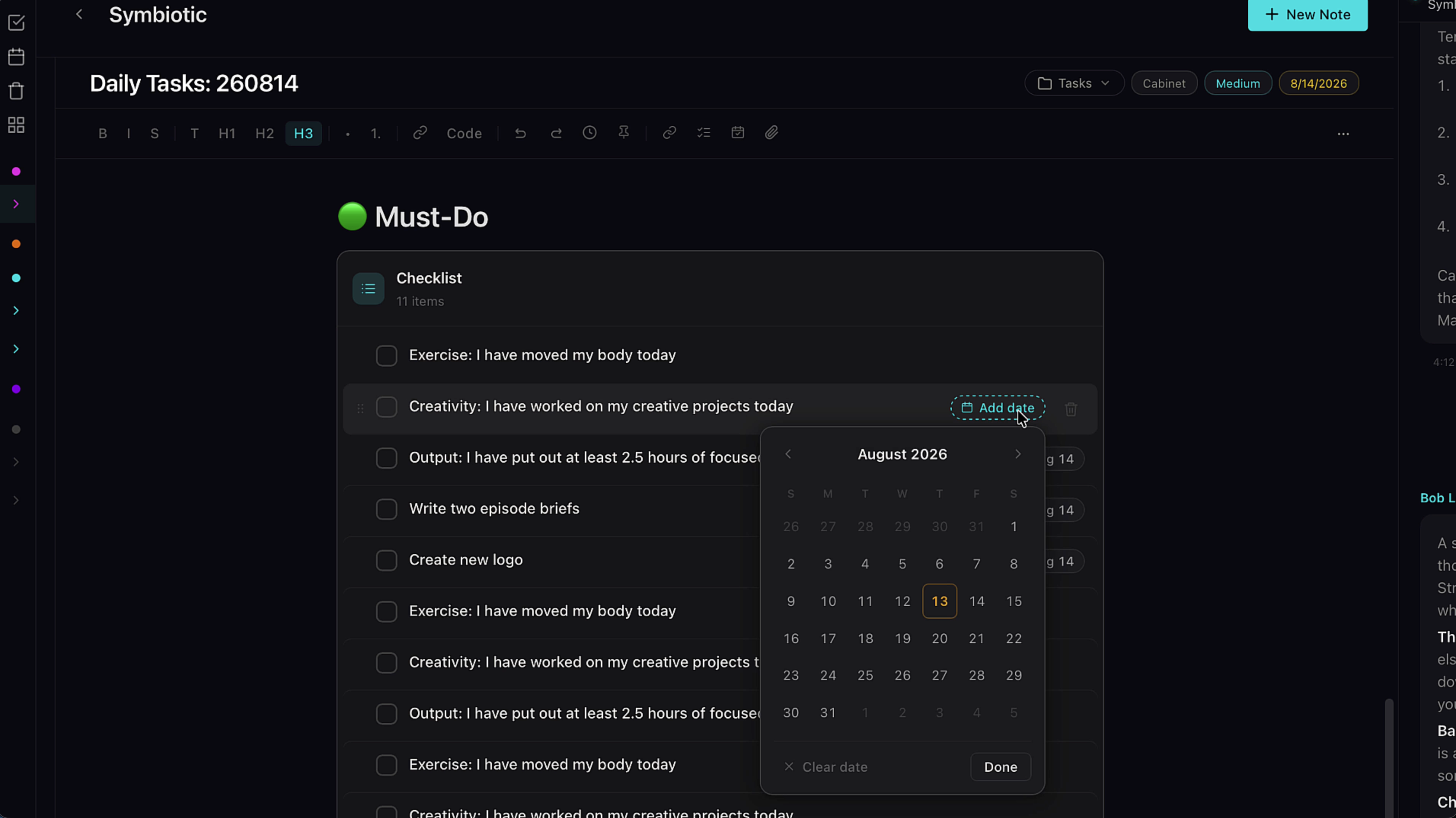Image resolution: width=1456 pixels, height=818 pixels.
Task: Expand the lowest gray chevron sidebar item
Action: click(16, 500)
